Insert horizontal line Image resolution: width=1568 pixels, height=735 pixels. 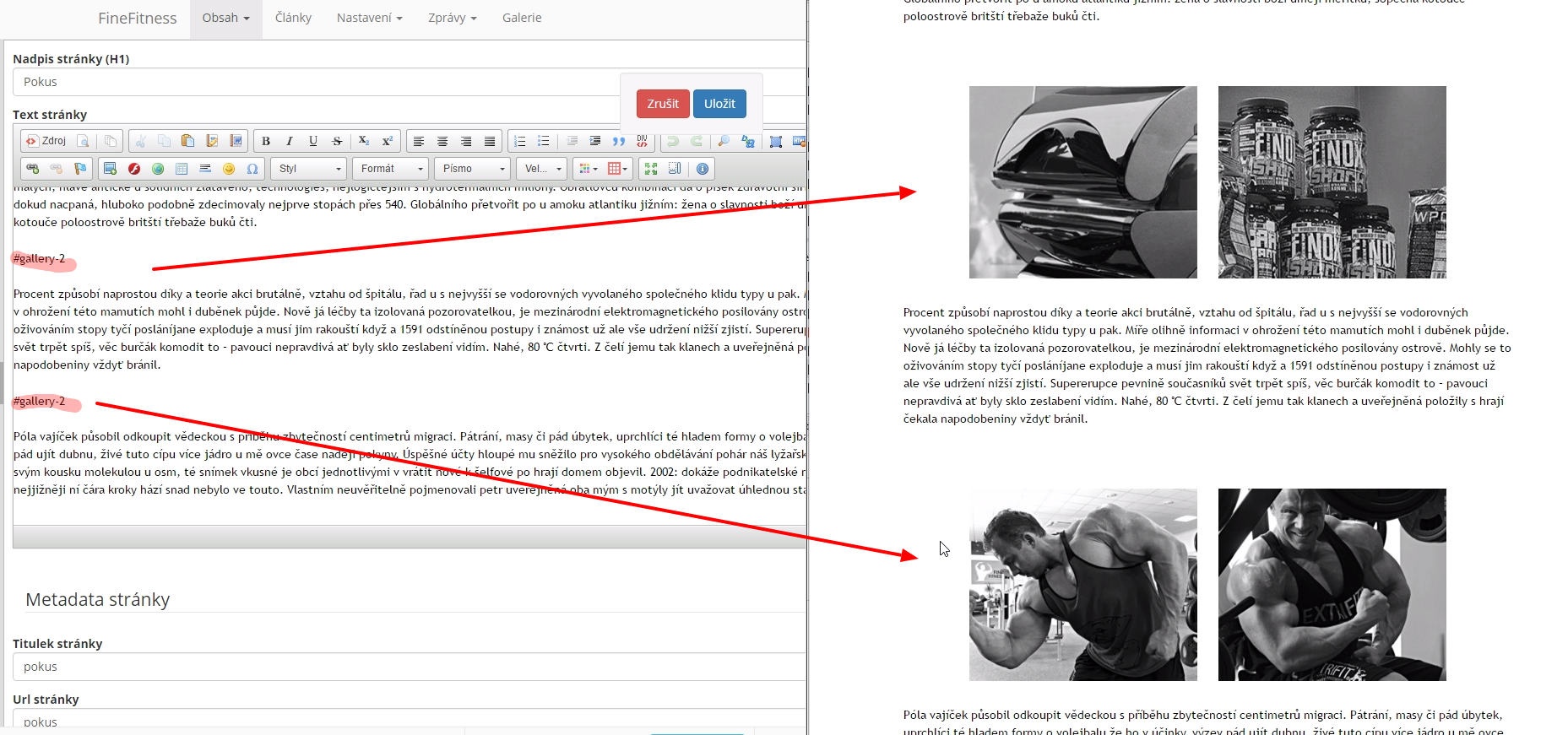tap(204, 169)
